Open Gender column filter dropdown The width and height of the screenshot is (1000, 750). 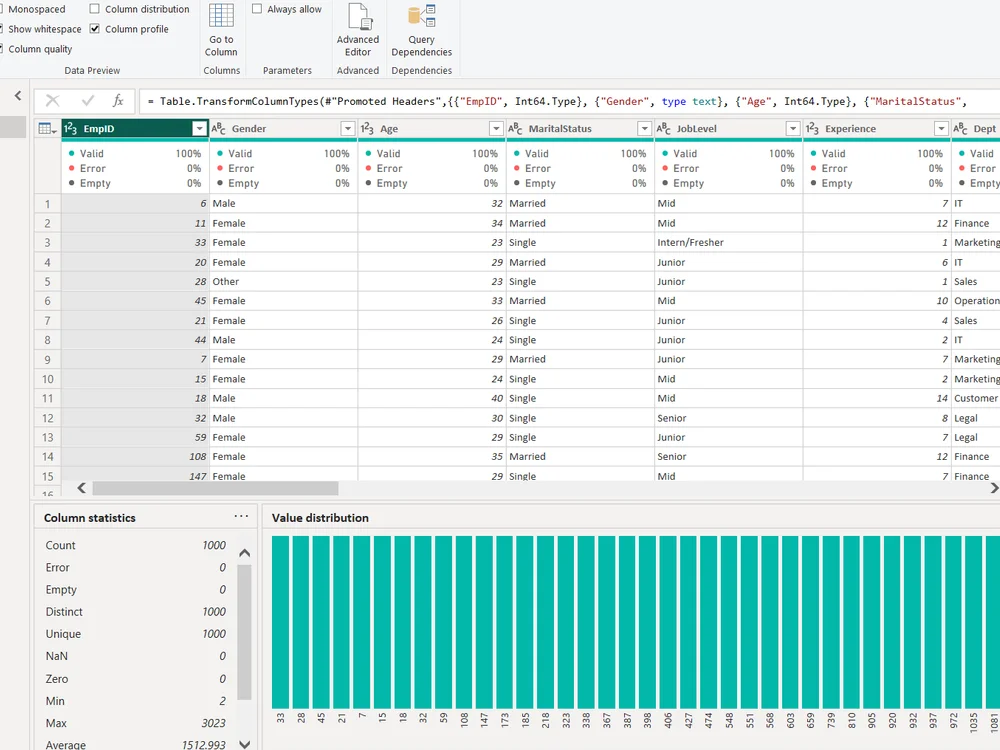tap(348, 129)
